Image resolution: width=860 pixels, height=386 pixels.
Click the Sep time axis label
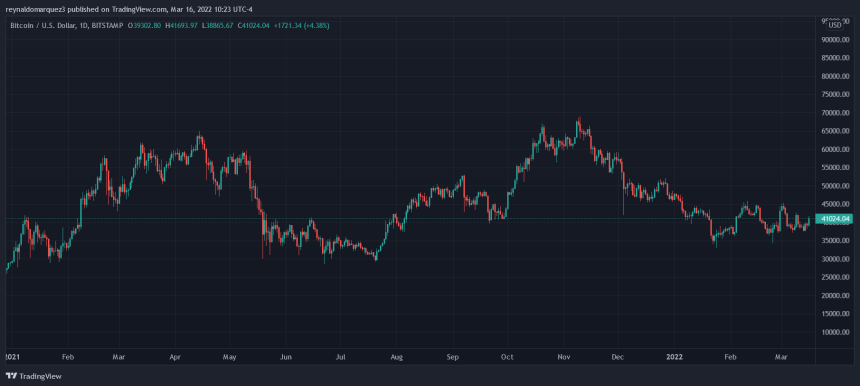pos(452,357)
